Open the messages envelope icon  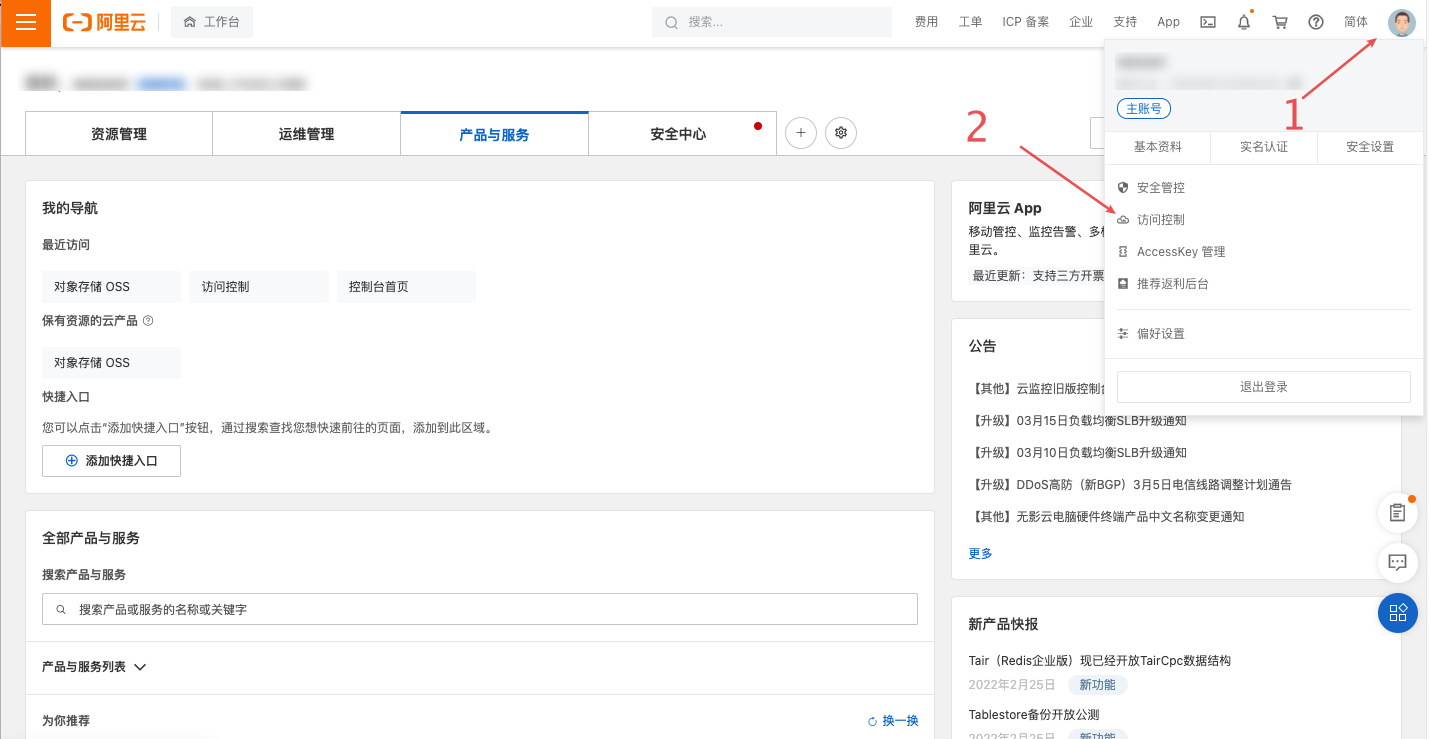[1207, 21]
